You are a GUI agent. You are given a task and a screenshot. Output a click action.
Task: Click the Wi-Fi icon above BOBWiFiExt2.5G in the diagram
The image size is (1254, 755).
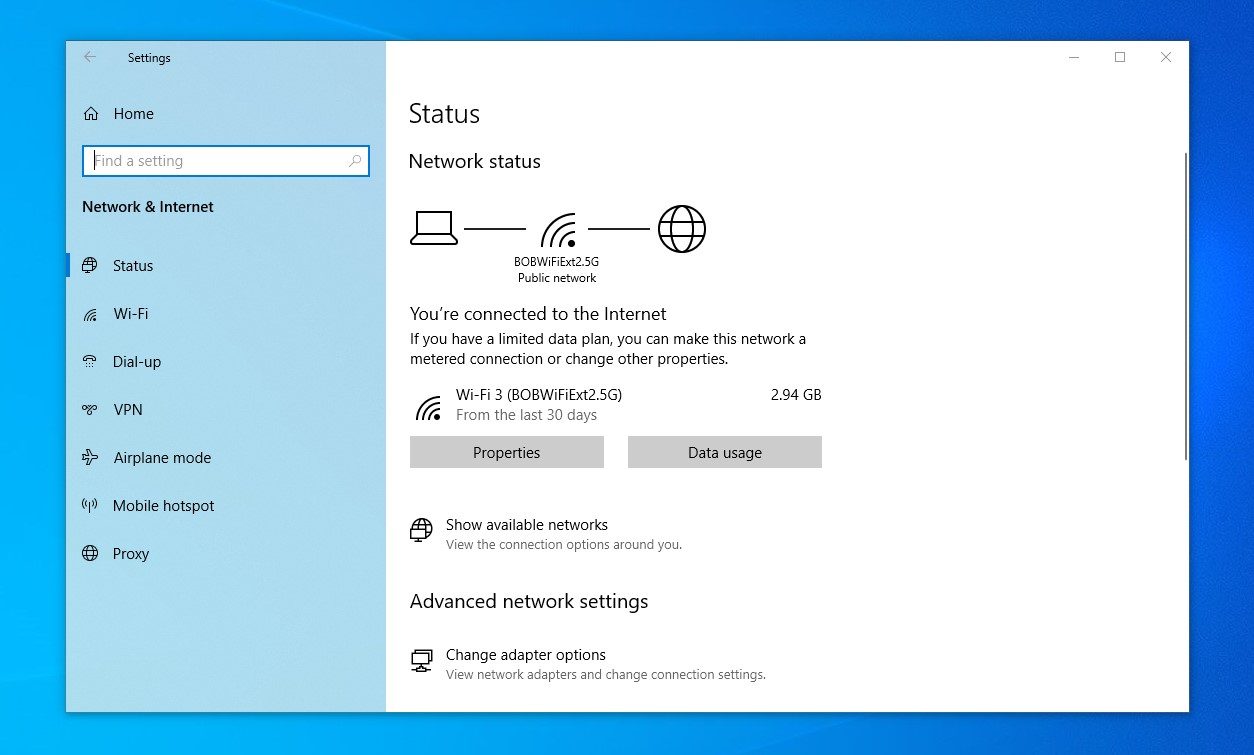click(558, 230)
